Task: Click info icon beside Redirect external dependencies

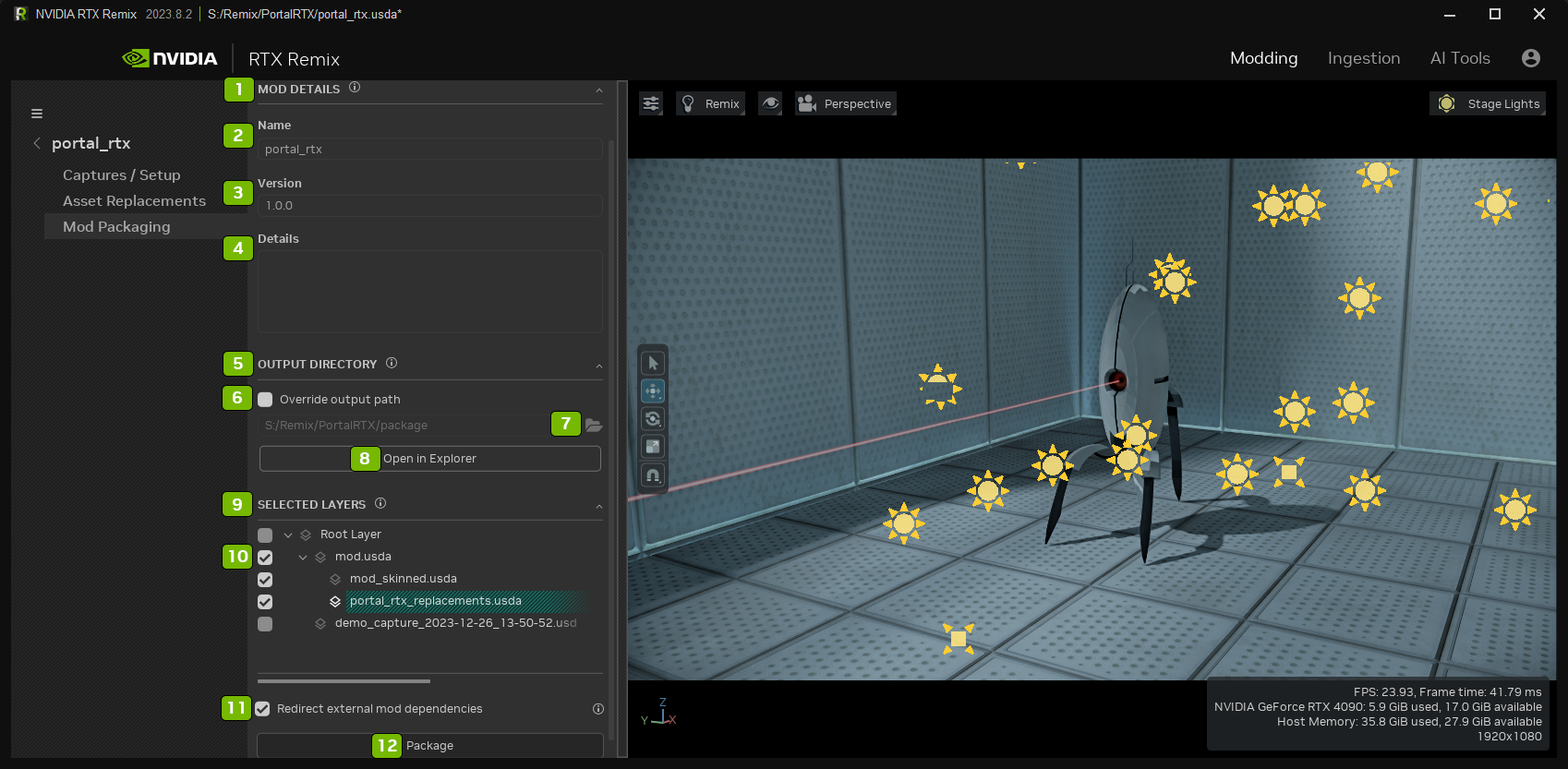Action: (x=598, y=709)
